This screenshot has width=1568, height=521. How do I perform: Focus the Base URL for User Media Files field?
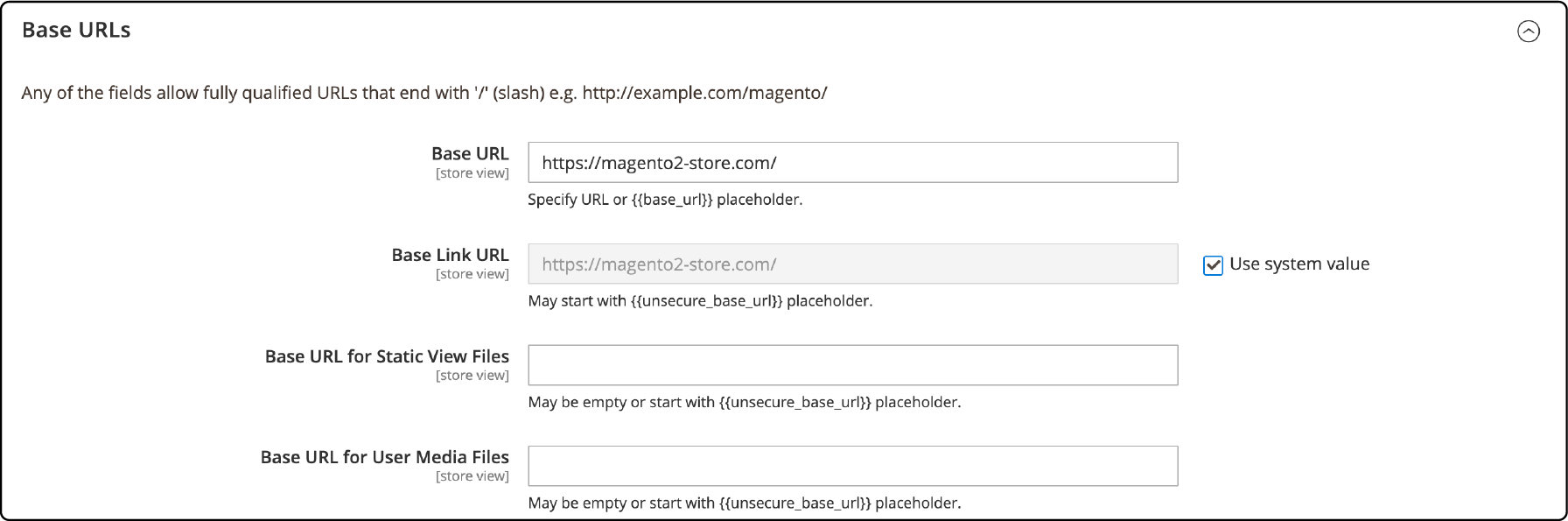[853, 466]
